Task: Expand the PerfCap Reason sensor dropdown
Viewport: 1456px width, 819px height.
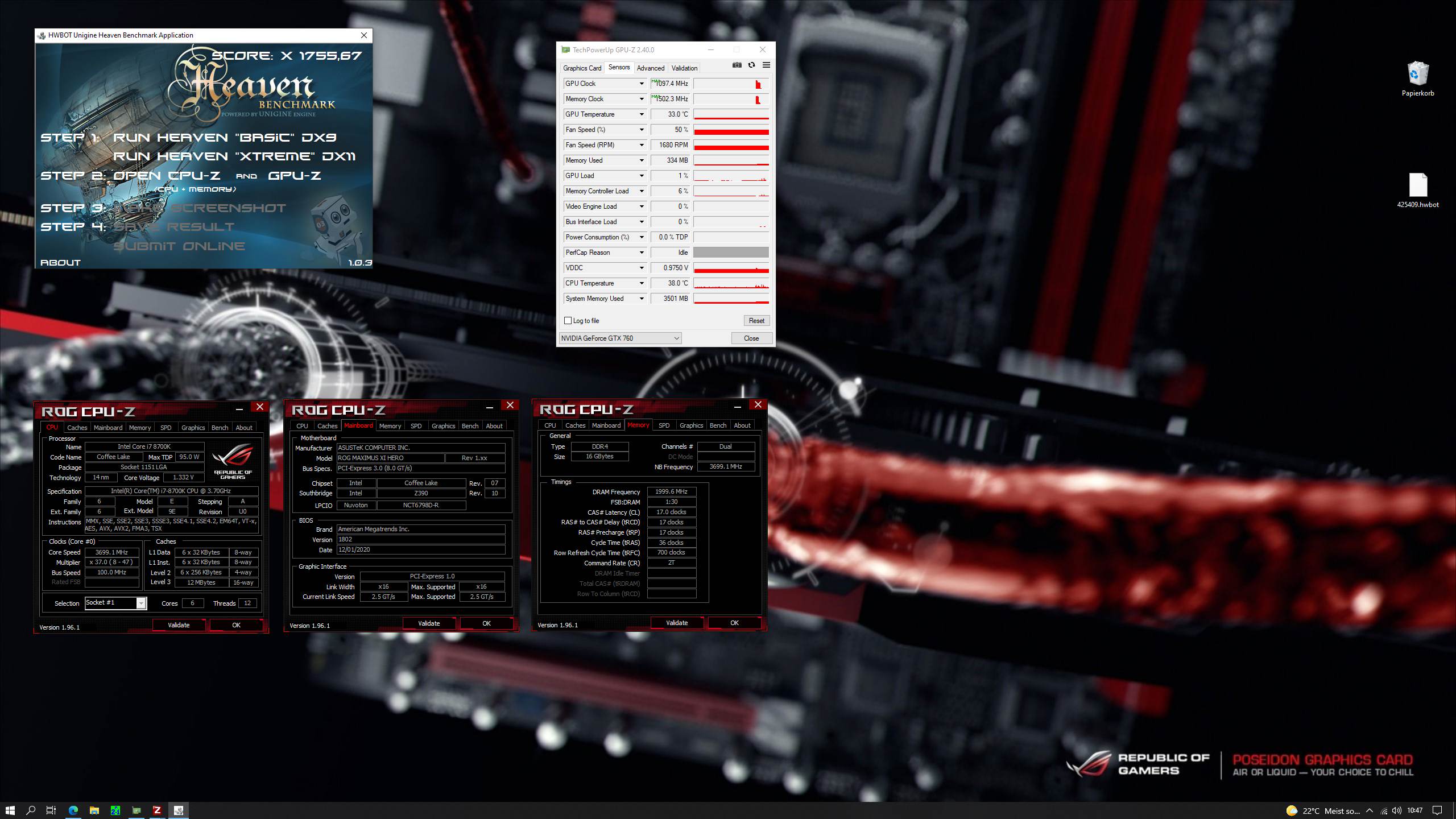Action: (642, 253)
